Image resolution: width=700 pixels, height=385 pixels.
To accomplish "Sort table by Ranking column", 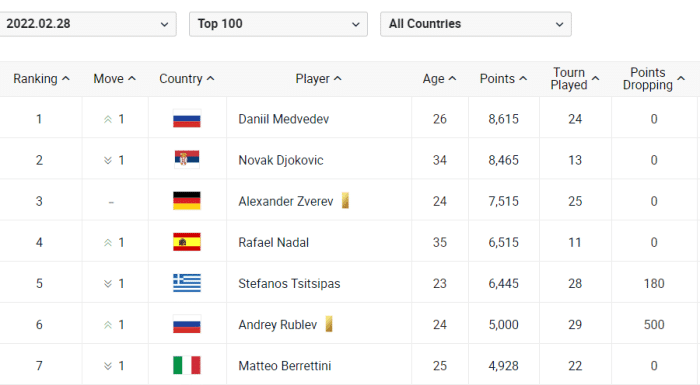I will tap(41, 79).
